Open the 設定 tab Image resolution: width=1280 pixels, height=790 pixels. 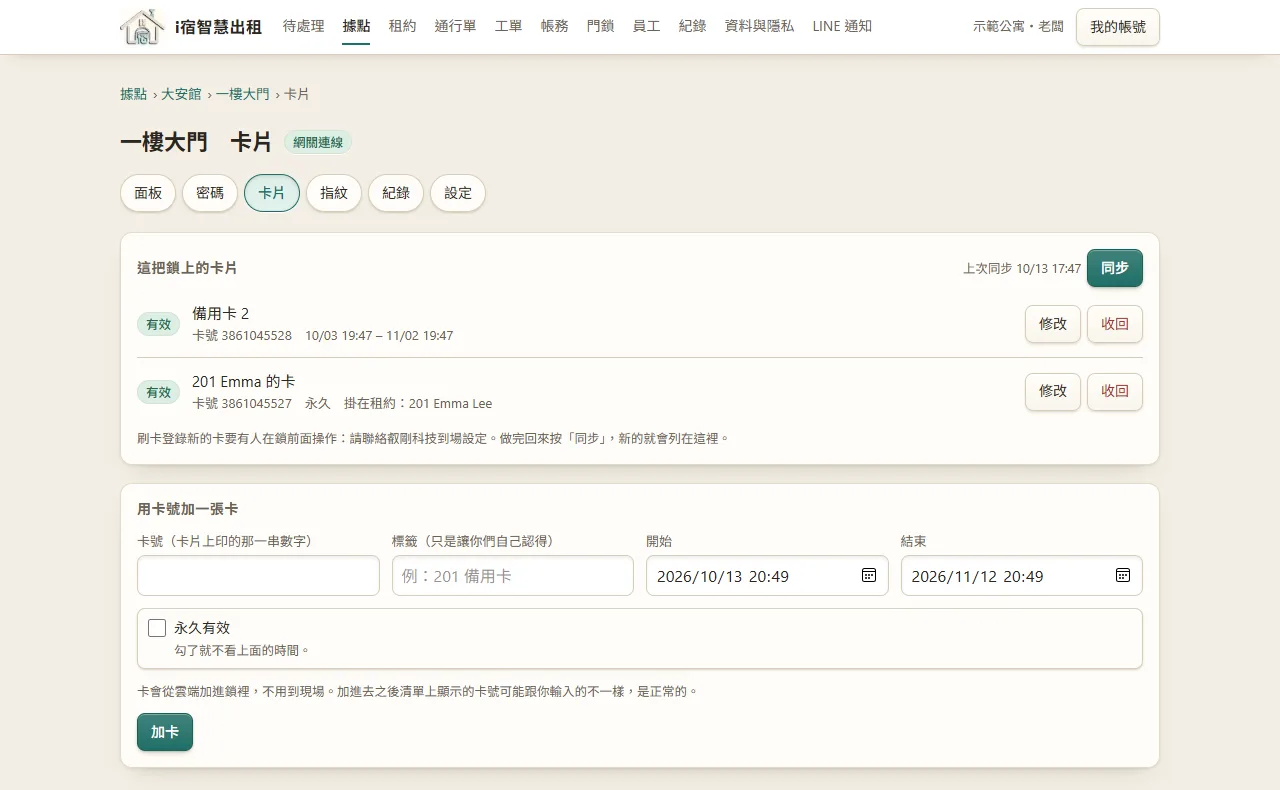[x=458, y=193]
